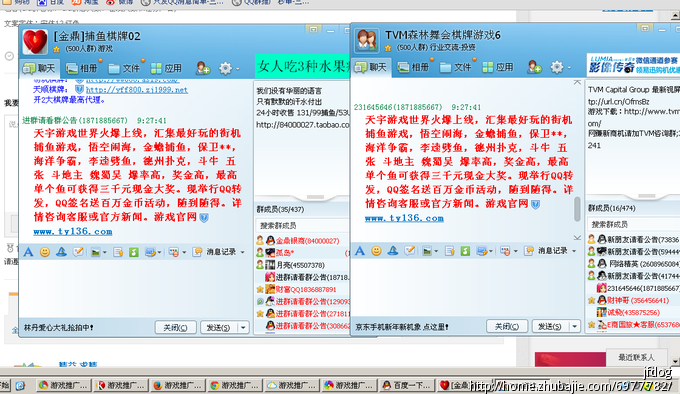680x394 pixels.
Task: Click handwriting pencil icon in TVM森林舞会 toolbar
Action: click(x=410, y=251)
